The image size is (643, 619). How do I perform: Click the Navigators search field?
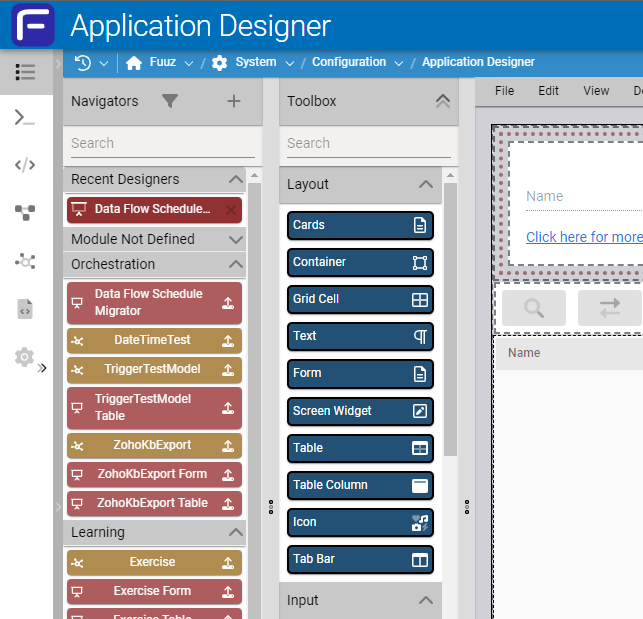160,143
